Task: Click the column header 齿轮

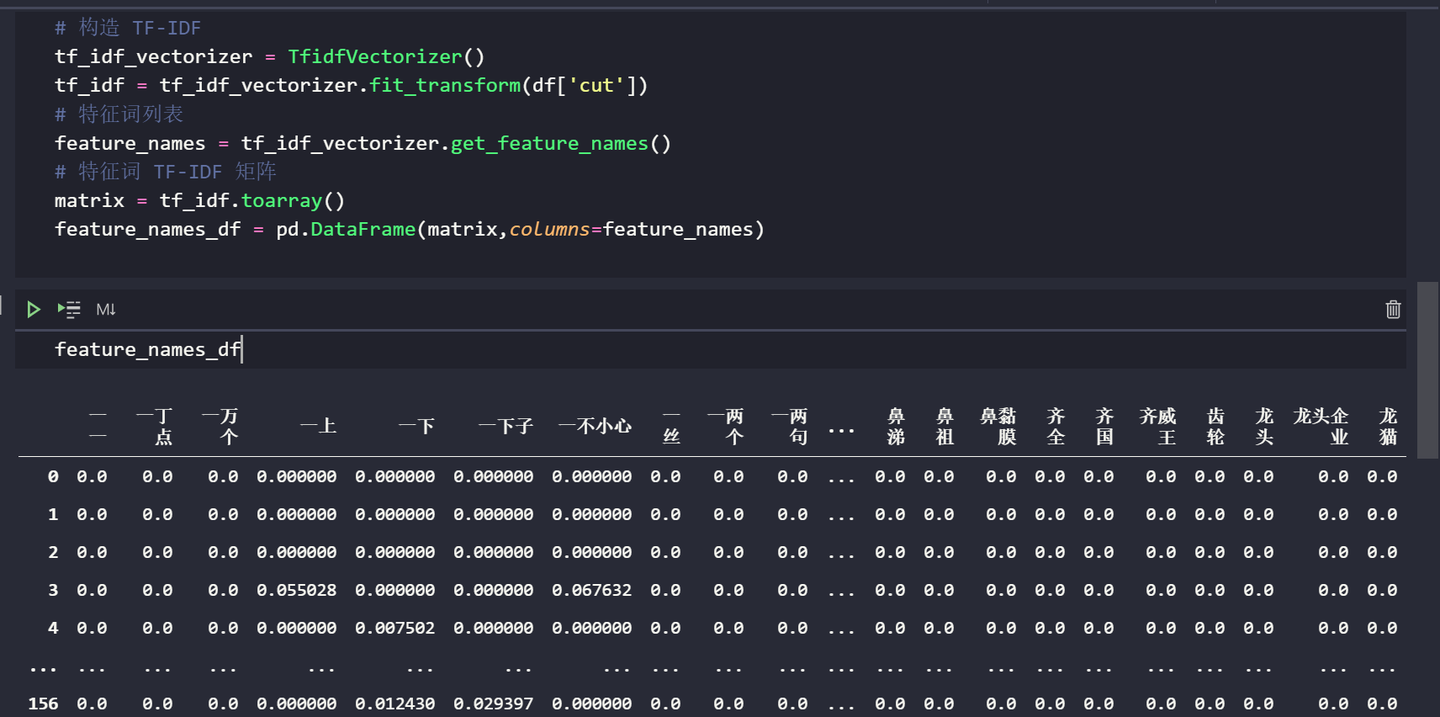Action: [x=1215, y=427]
